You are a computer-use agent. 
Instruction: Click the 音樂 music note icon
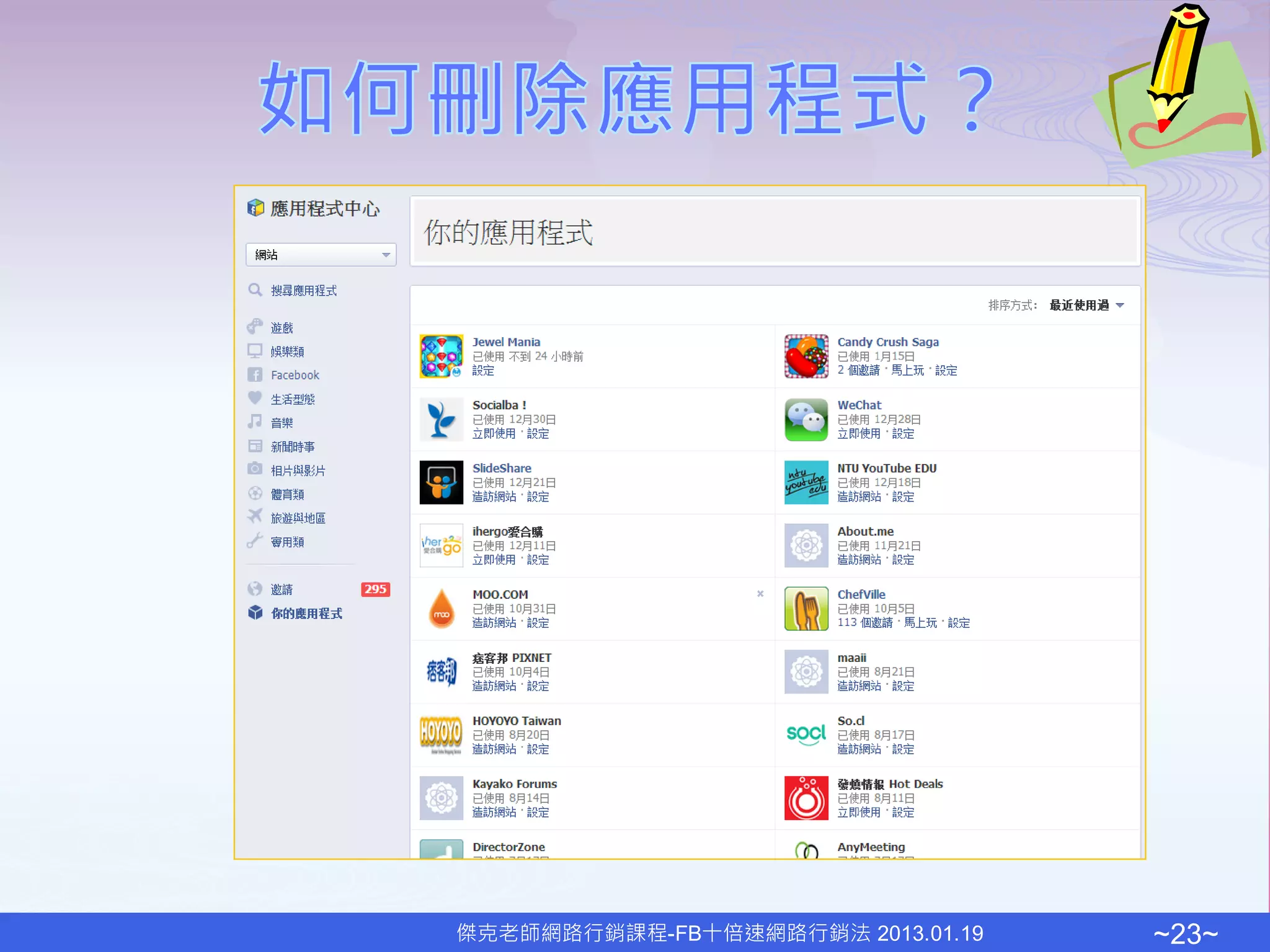[255, 422]
